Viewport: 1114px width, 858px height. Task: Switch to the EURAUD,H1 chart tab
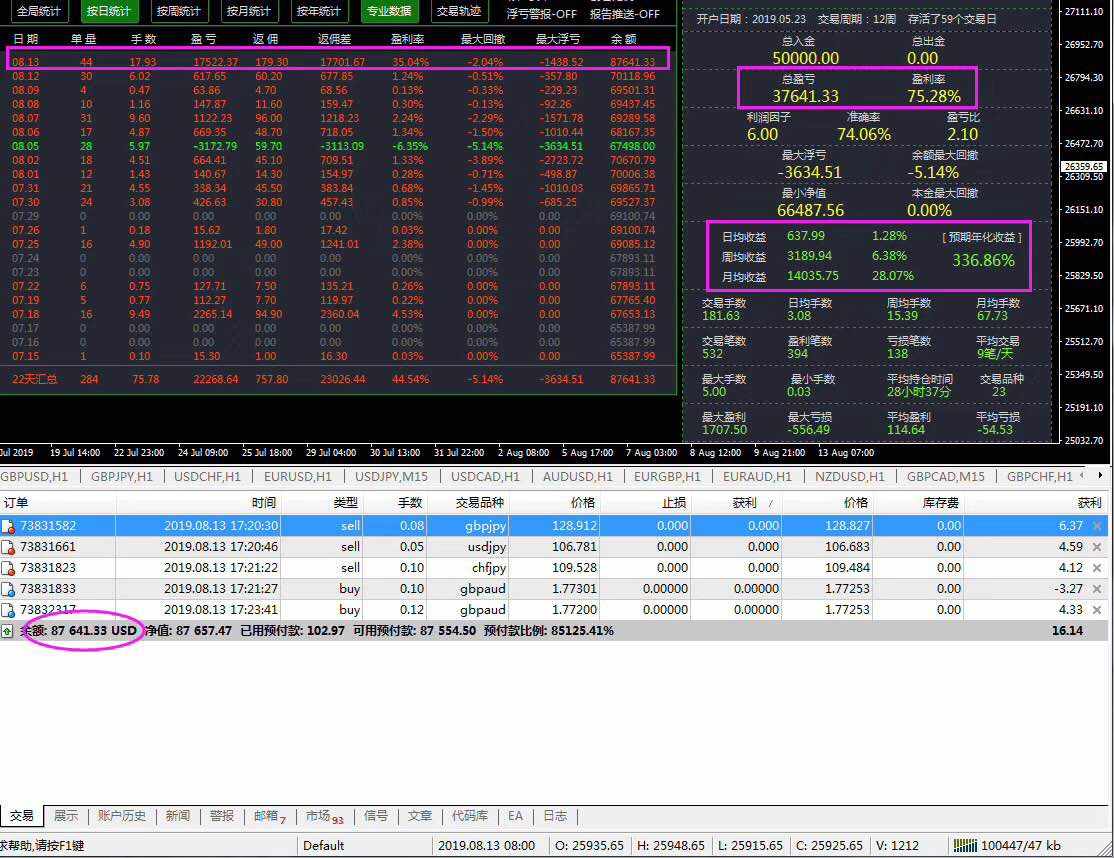tap(757, 477)
